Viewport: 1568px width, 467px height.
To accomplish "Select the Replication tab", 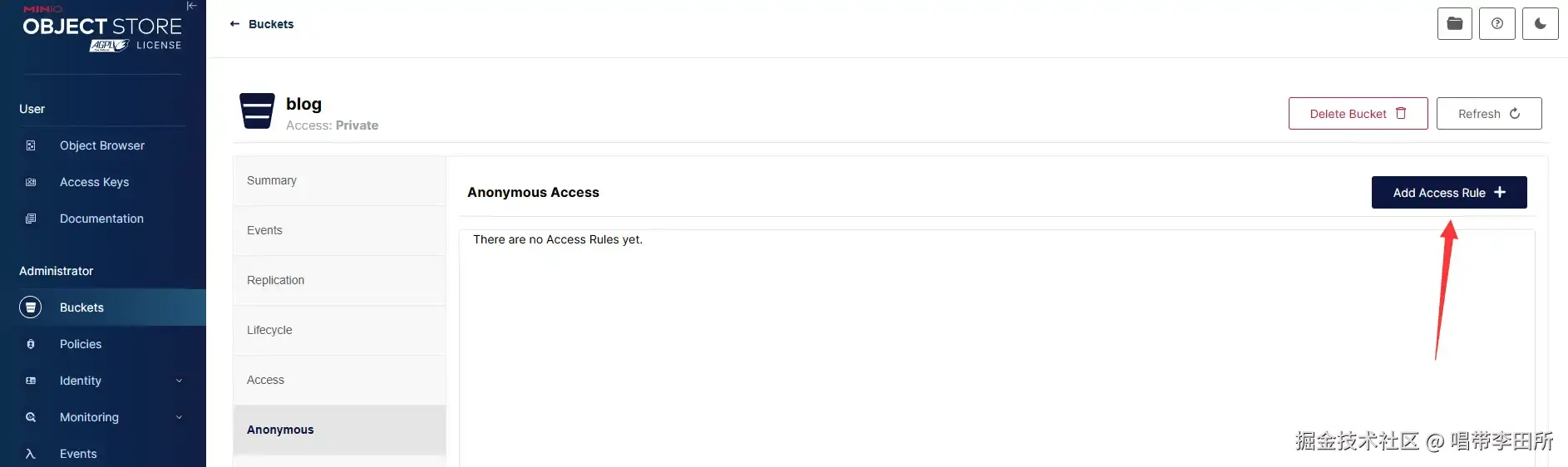I will 339,280.
